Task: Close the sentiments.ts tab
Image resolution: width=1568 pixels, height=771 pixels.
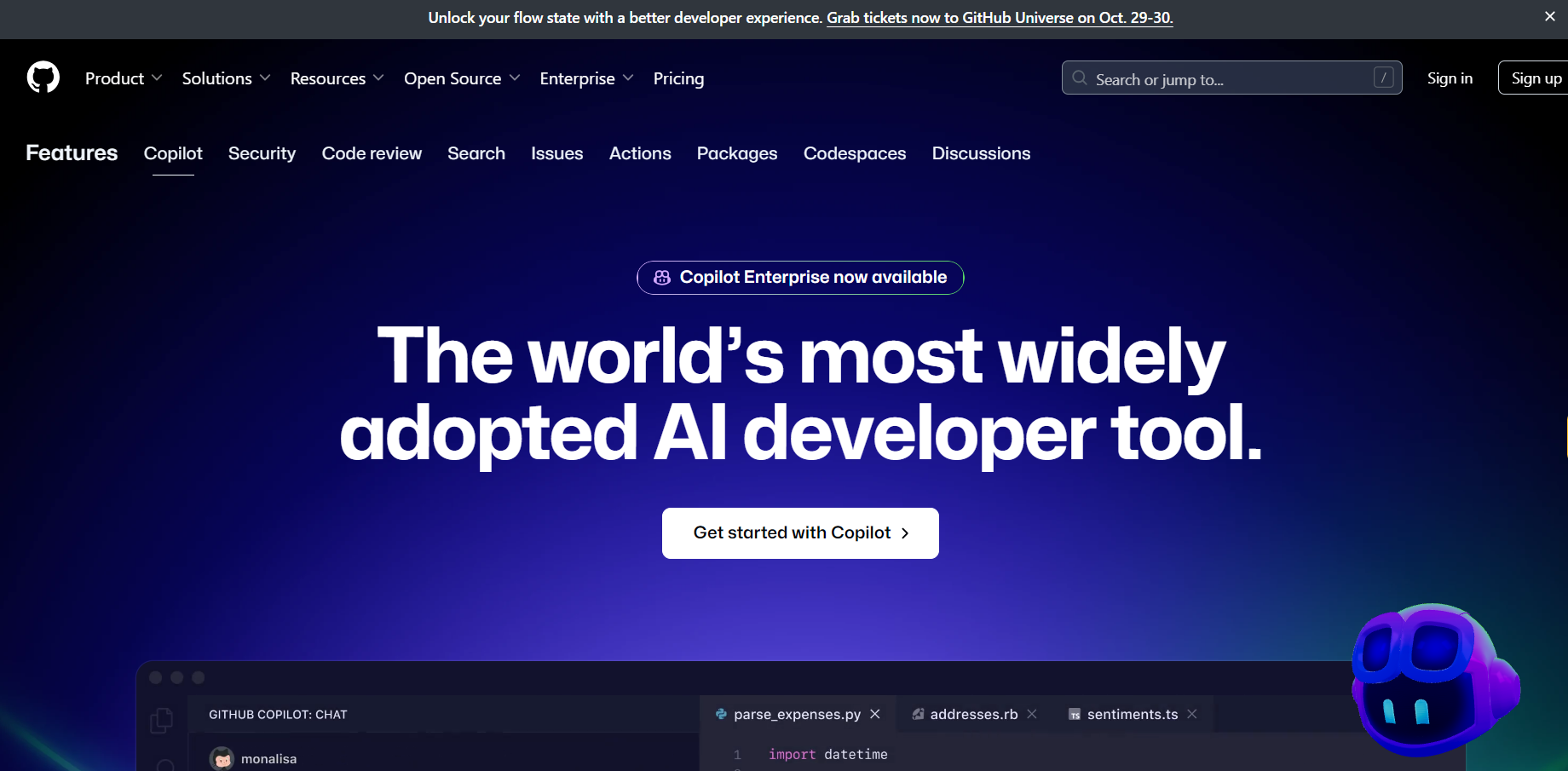Action: (1192, 714)
